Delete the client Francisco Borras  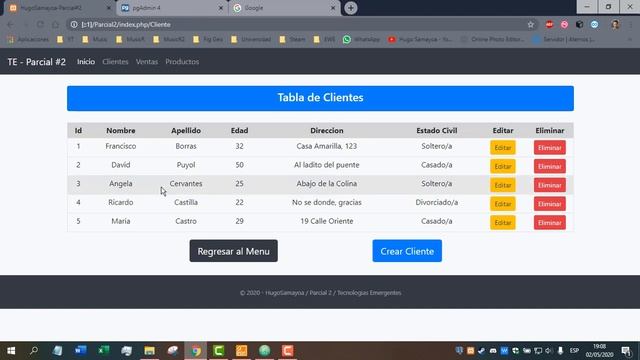pos(550,148)
